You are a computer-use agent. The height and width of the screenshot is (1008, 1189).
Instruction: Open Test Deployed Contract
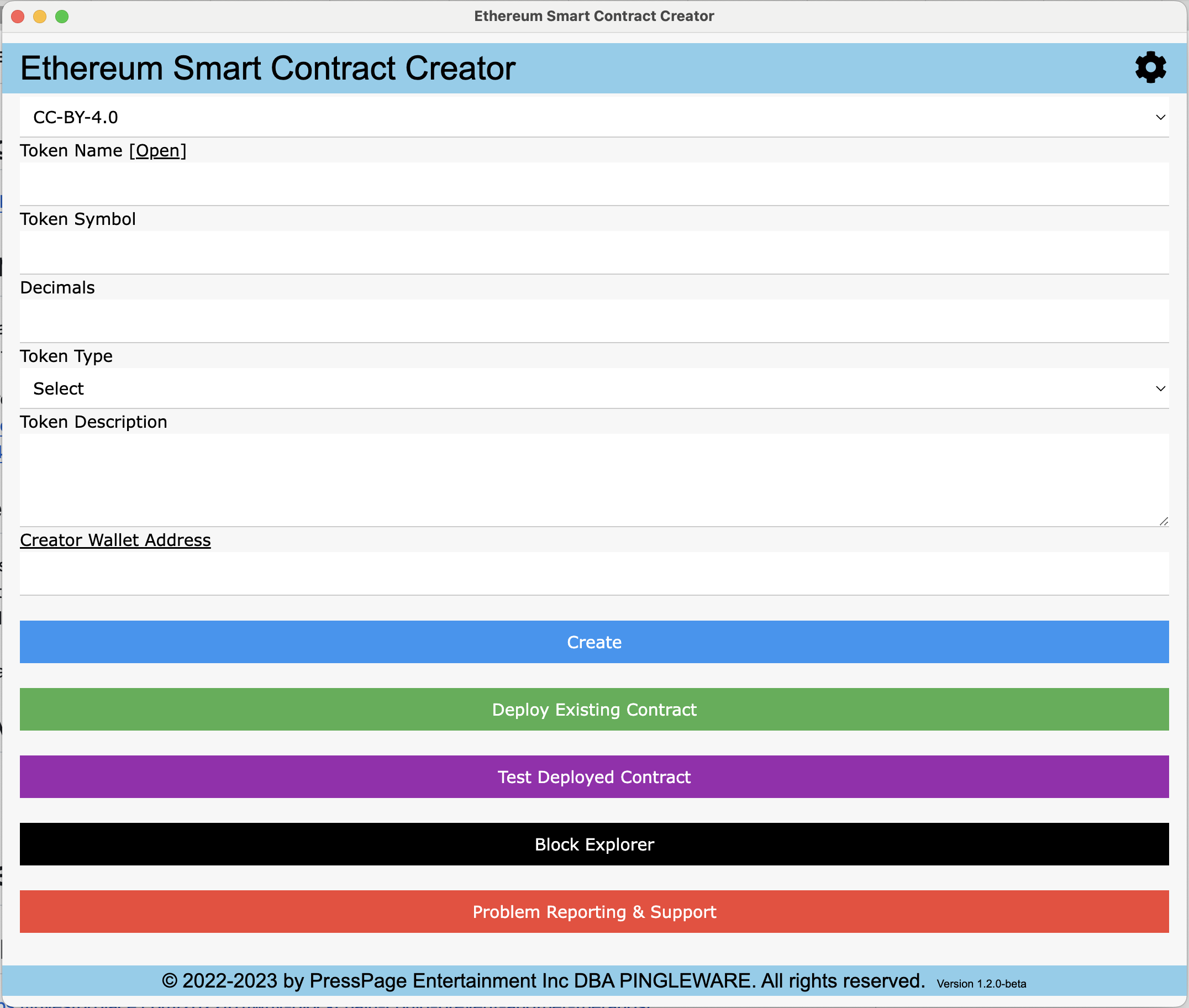(593, 776)
